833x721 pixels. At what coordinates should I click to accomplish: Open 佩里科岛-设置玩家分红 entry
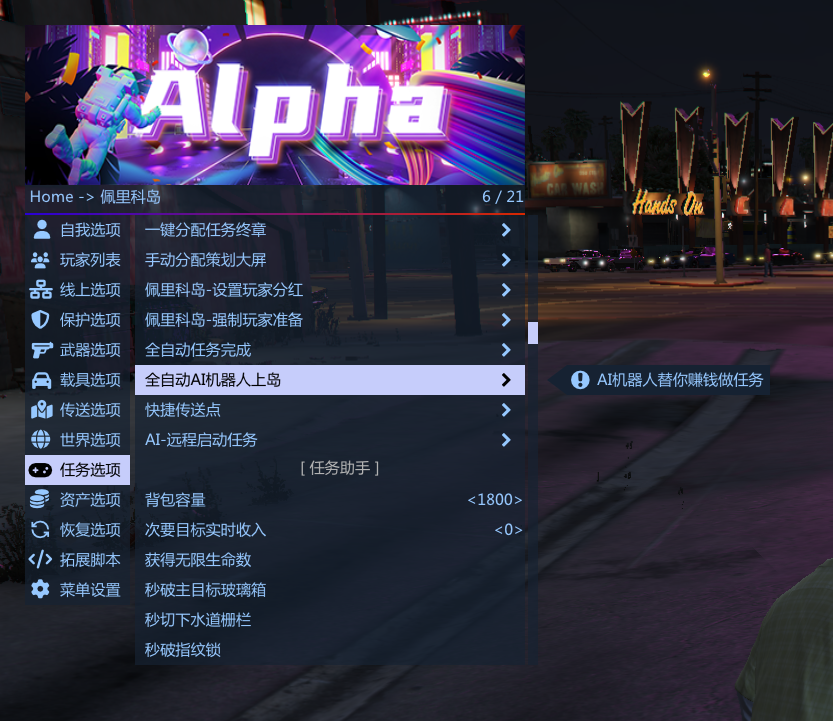click(x=330, y=290)
